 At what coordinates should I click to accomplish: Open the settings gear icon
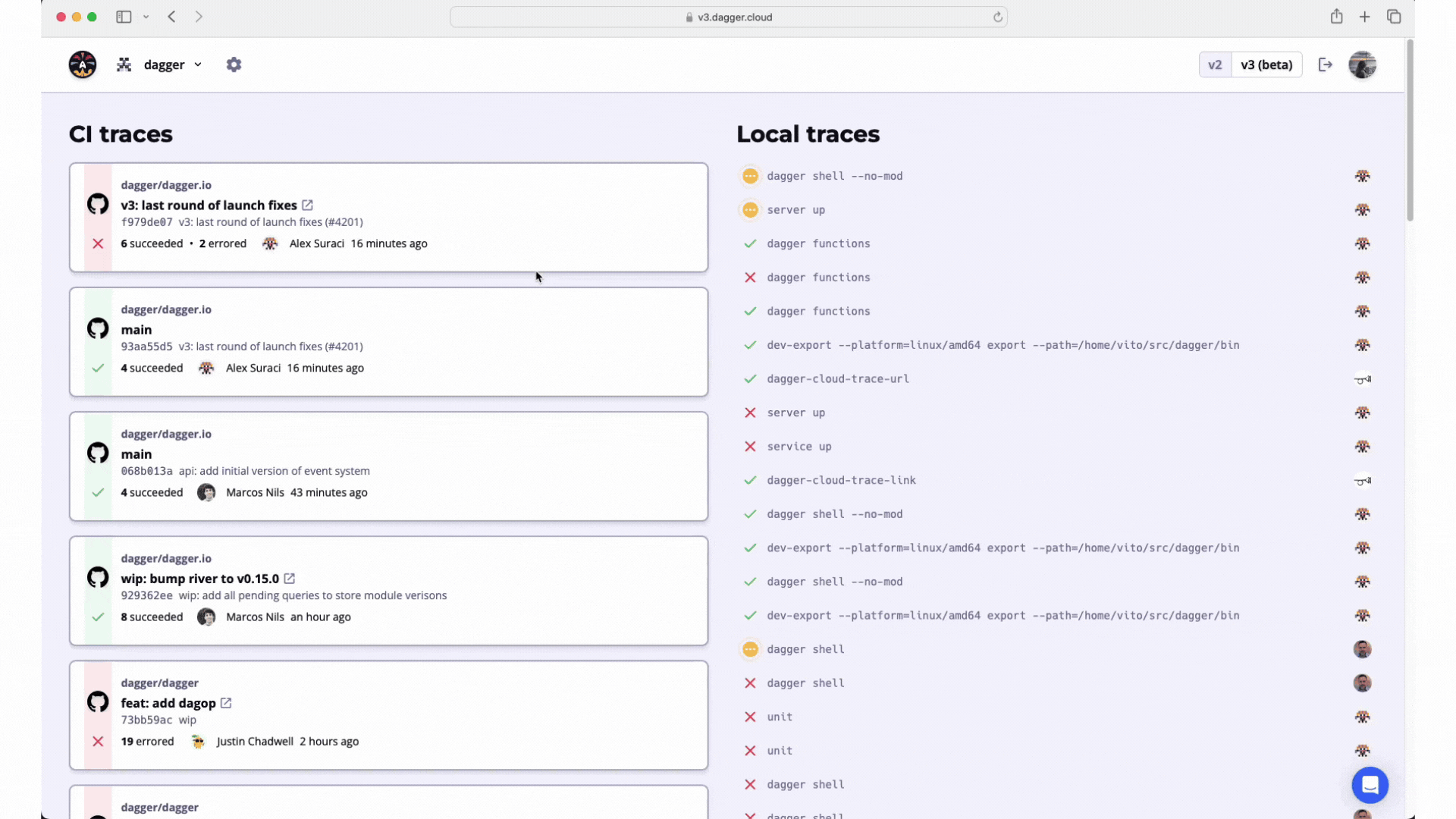(x=234, y=64)
